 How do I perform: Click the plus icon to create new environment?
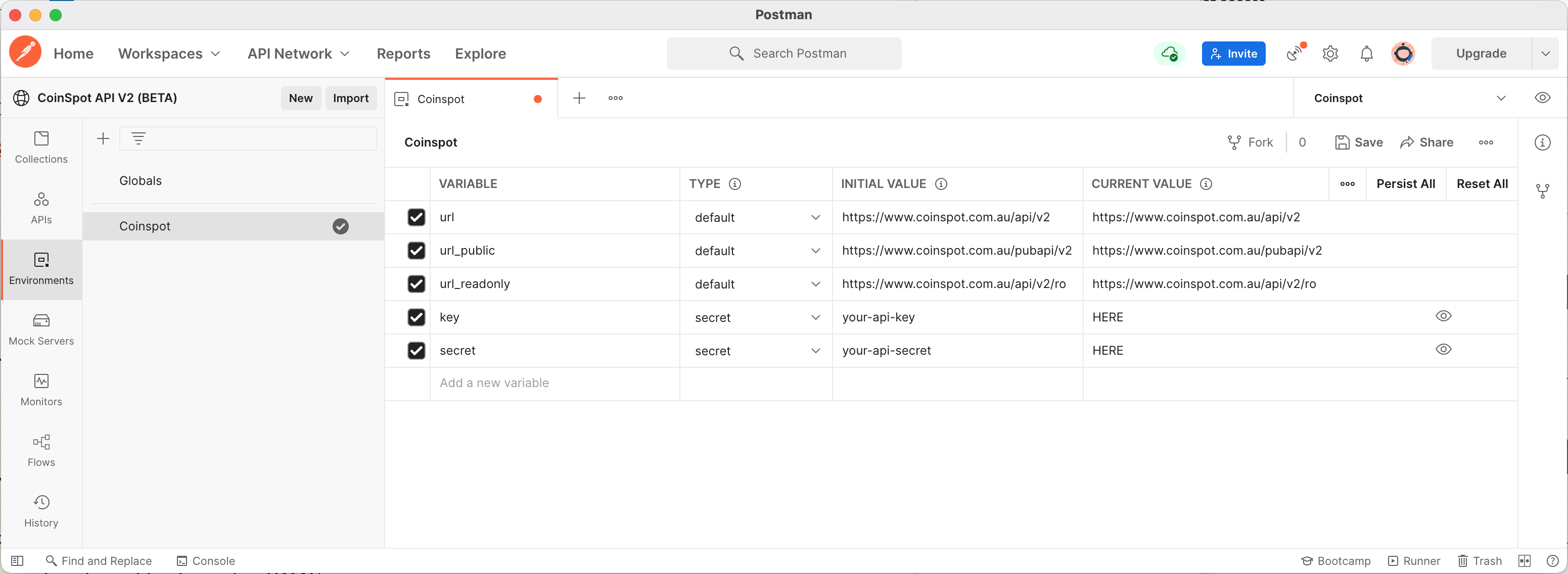point(104,139)
